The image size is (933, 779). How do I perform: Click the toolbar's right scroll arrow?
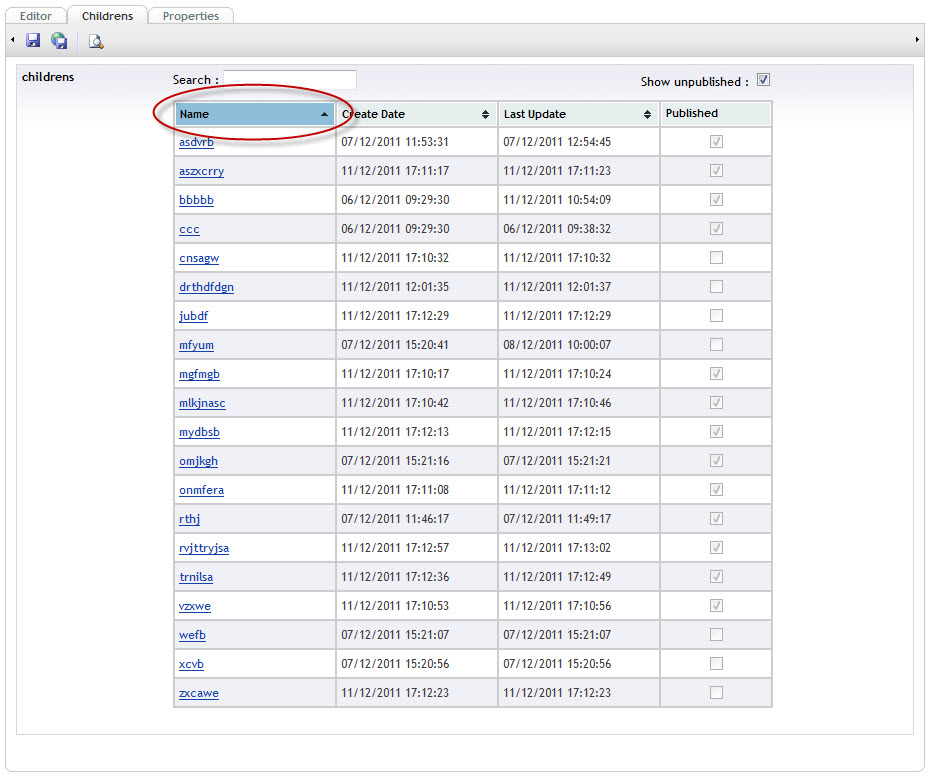917,40
